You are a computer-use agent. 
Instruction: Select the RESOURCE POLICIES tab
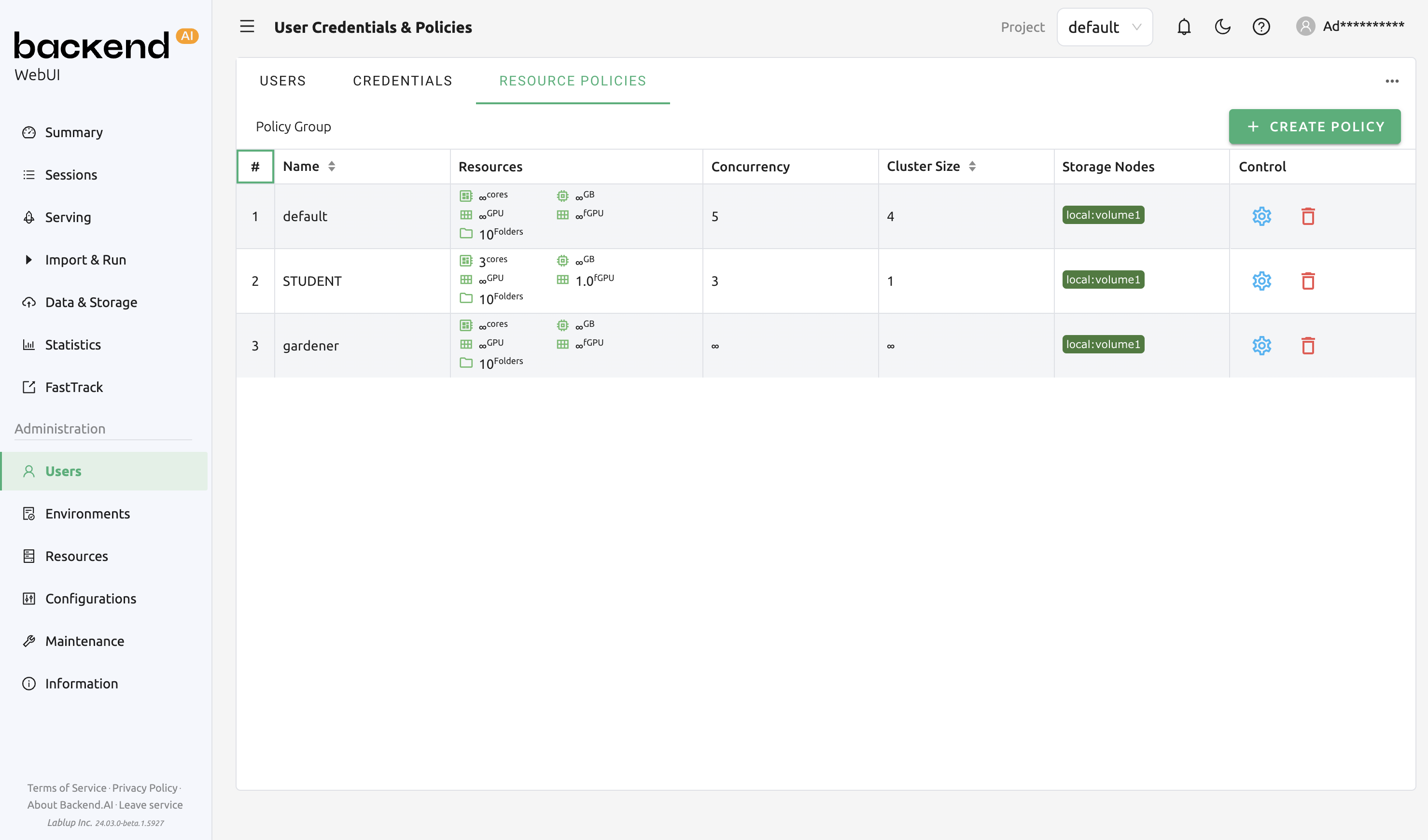[573, 81]
